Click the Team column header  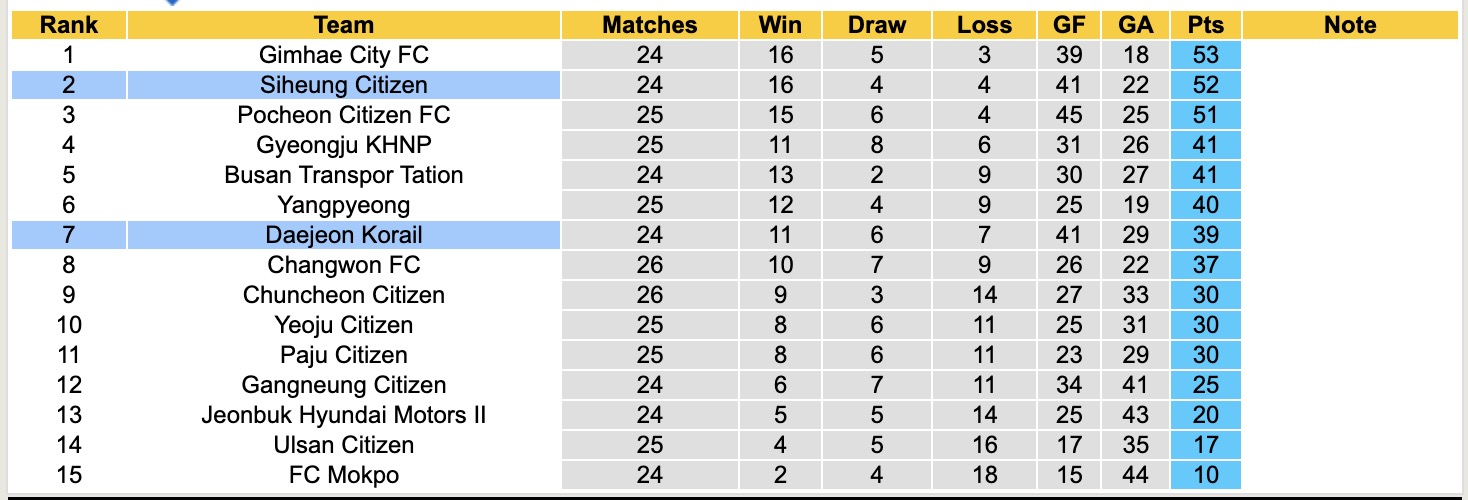(343, 25)
